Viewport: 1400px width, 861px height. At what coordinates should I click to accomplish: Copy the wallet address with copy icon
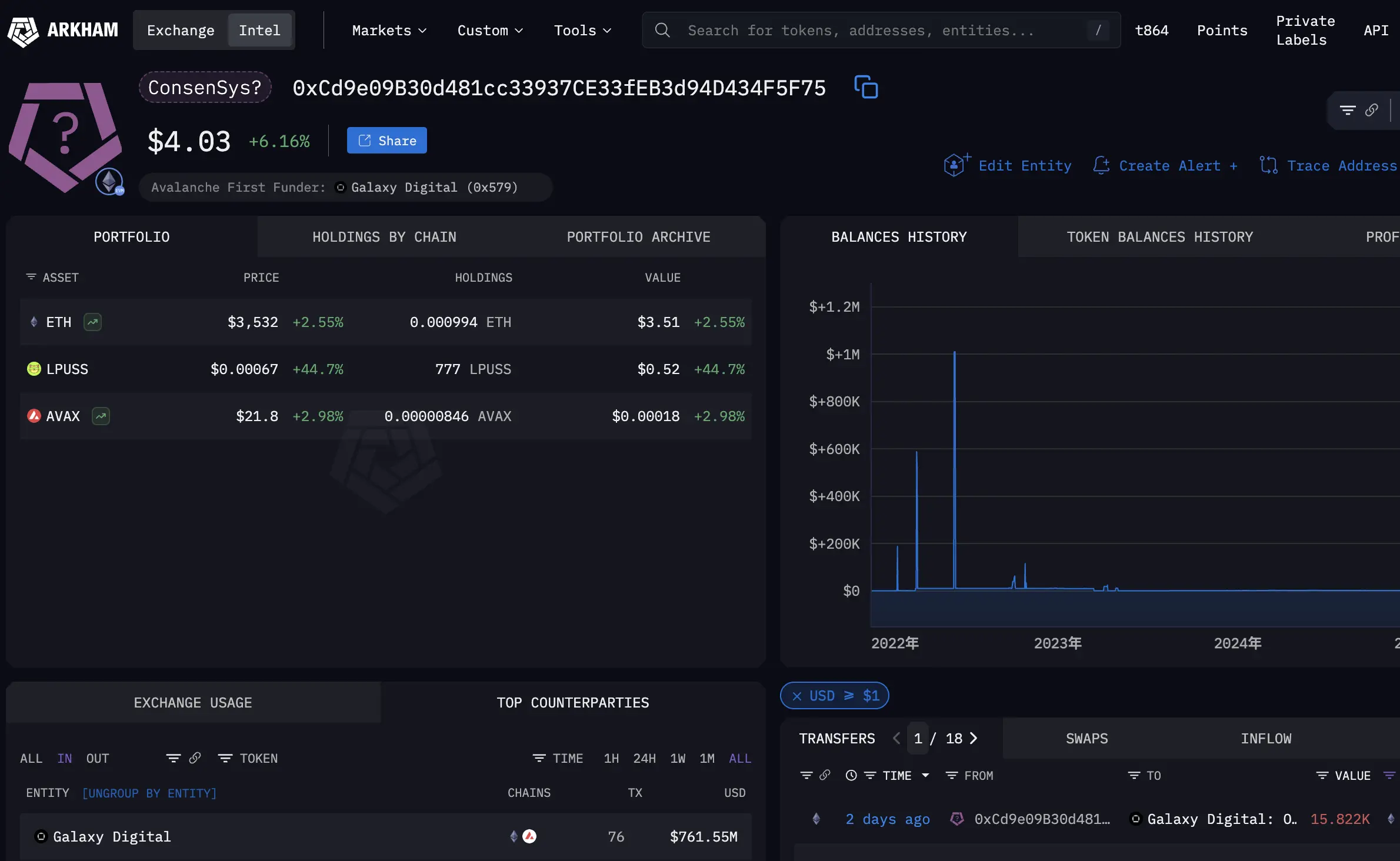866,87
